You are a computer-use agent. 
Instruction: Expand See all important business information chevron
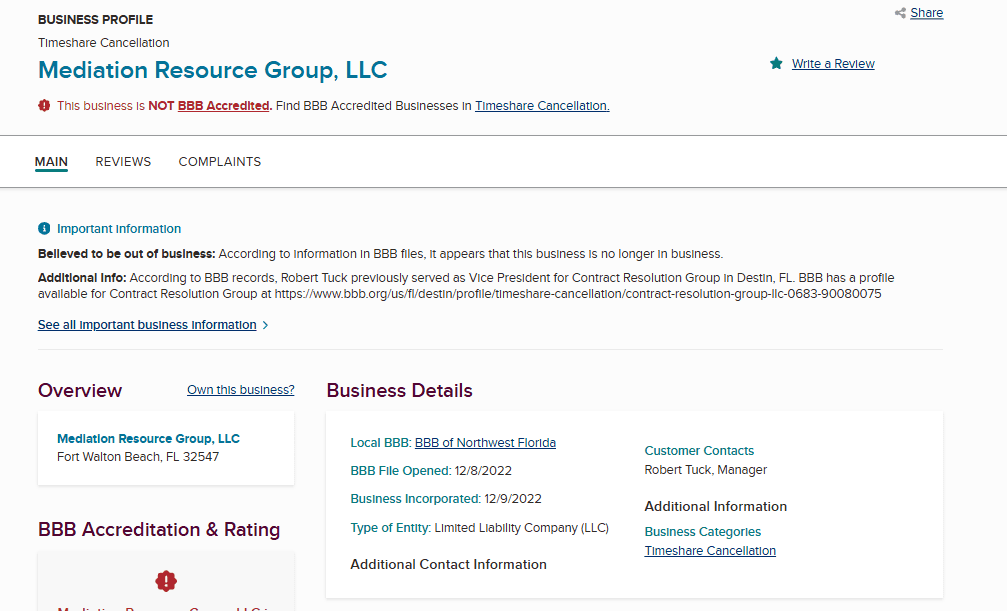(265, 325)
